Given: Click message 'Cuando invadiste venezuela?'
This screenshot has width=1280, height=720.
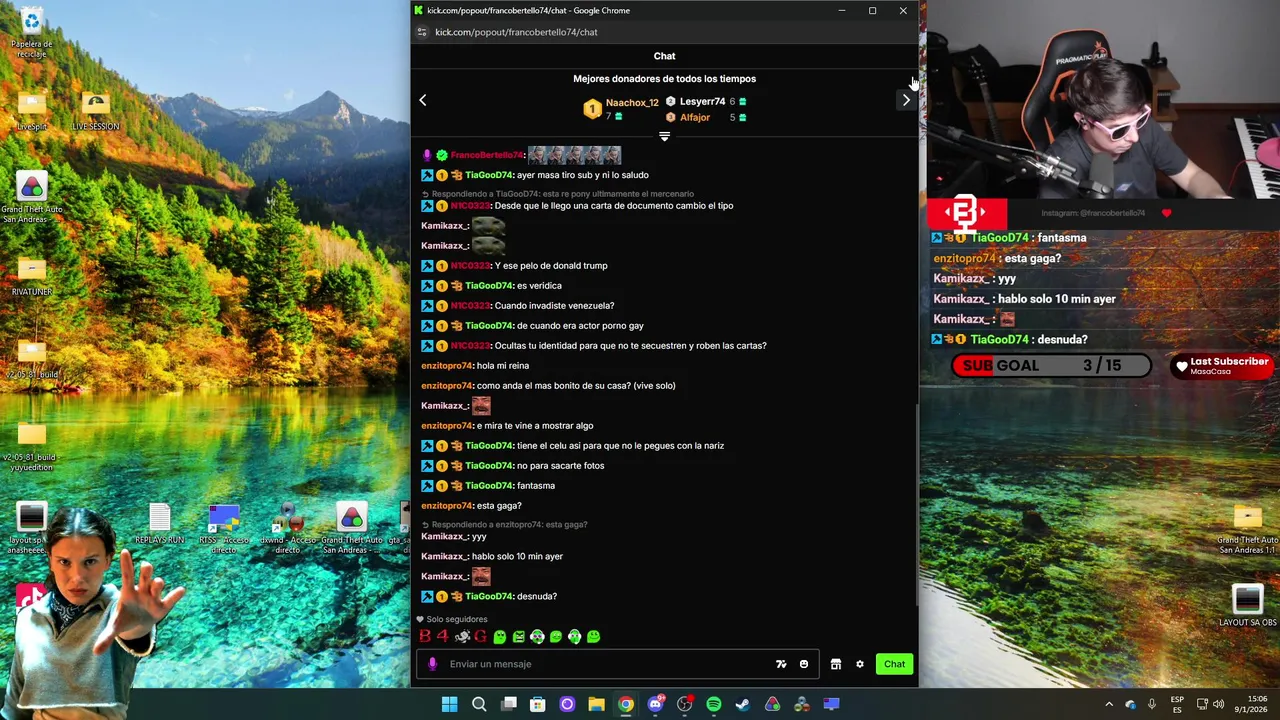Looking at the screenshot, I should point(555,306).
